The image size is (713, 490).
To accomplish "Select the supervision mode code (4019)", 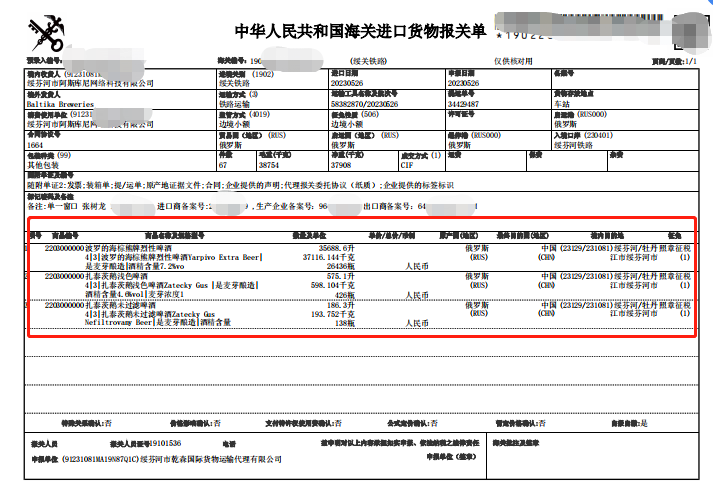I will click(x=259, y=114).
